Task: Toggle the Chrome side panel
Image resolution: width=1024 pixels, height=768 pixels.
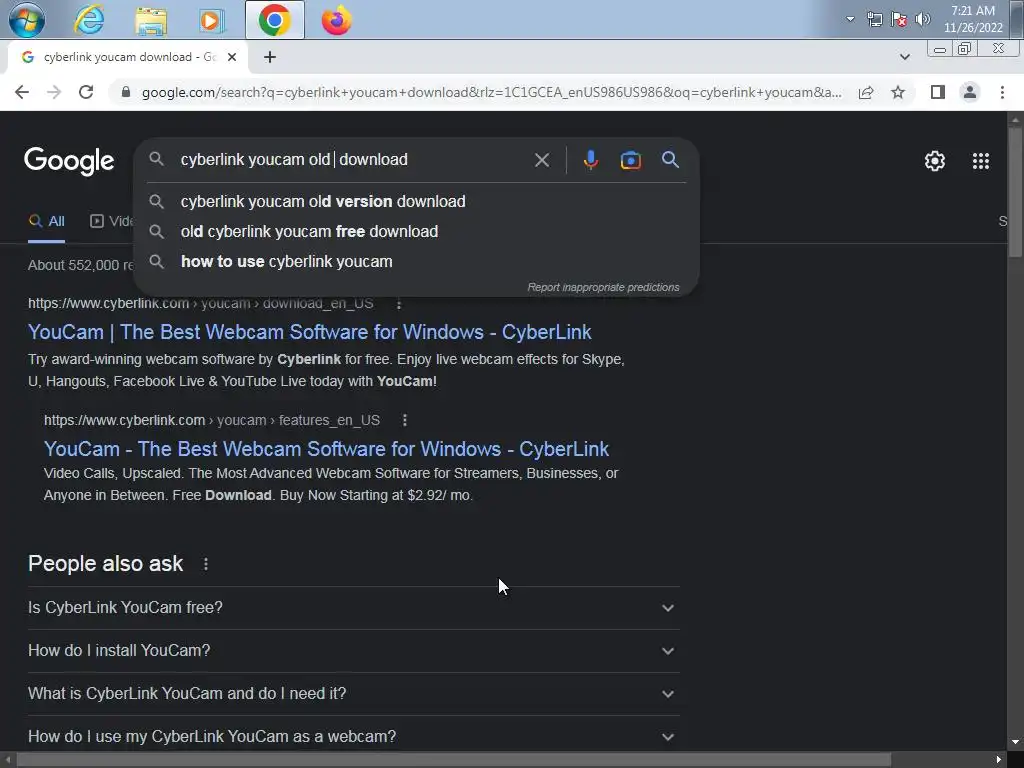Action: click(938, 93)
